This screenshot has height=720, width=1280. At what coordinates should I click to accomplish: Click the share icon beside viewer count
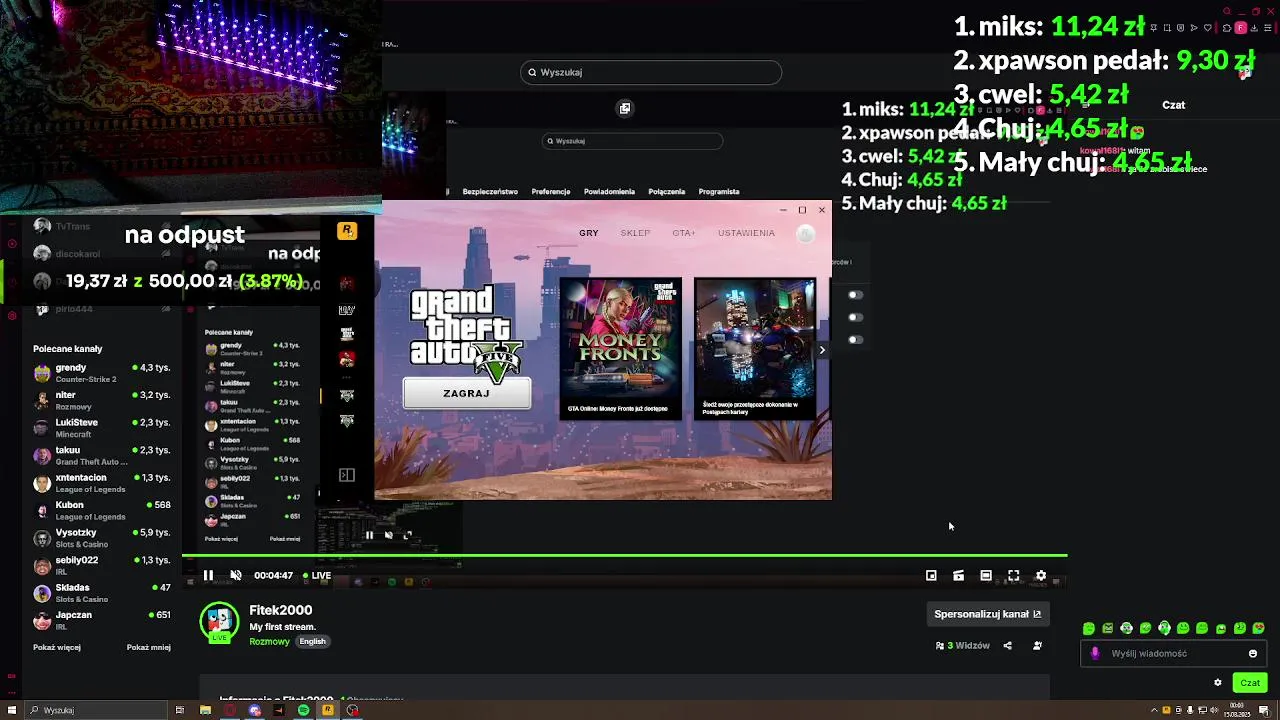click(x=1008, y=646)
